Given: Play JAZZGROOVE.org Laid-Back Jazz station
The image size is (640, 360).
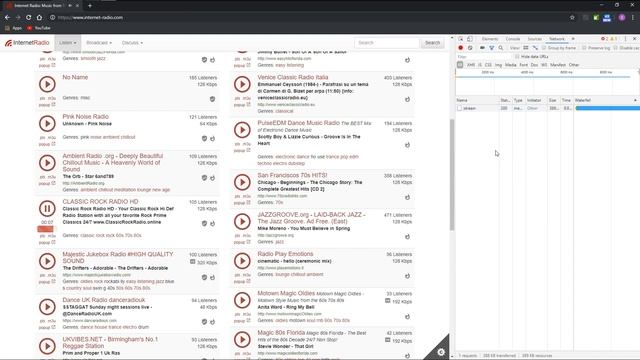Looking at the screenshot, I should point(242,222).
